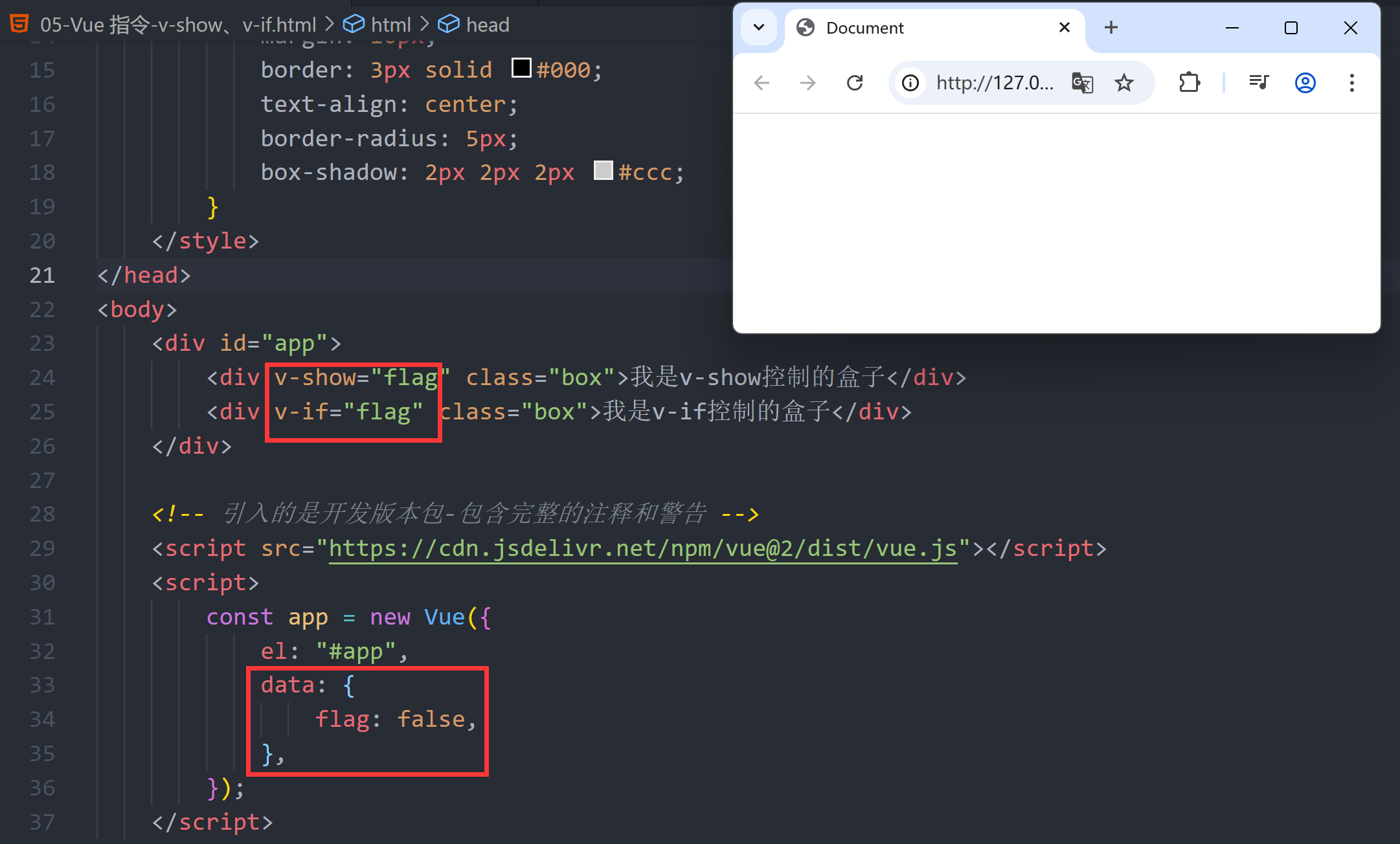Click on the 引入的是开发版本包 comment

[455, 514]
